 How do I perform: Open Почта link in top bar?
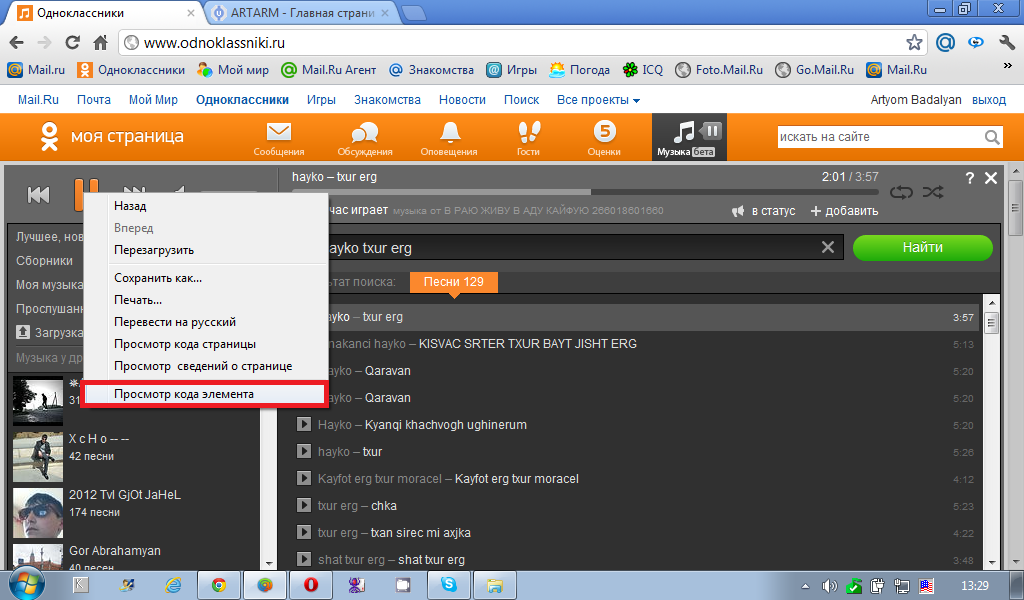tap(93, 100)
